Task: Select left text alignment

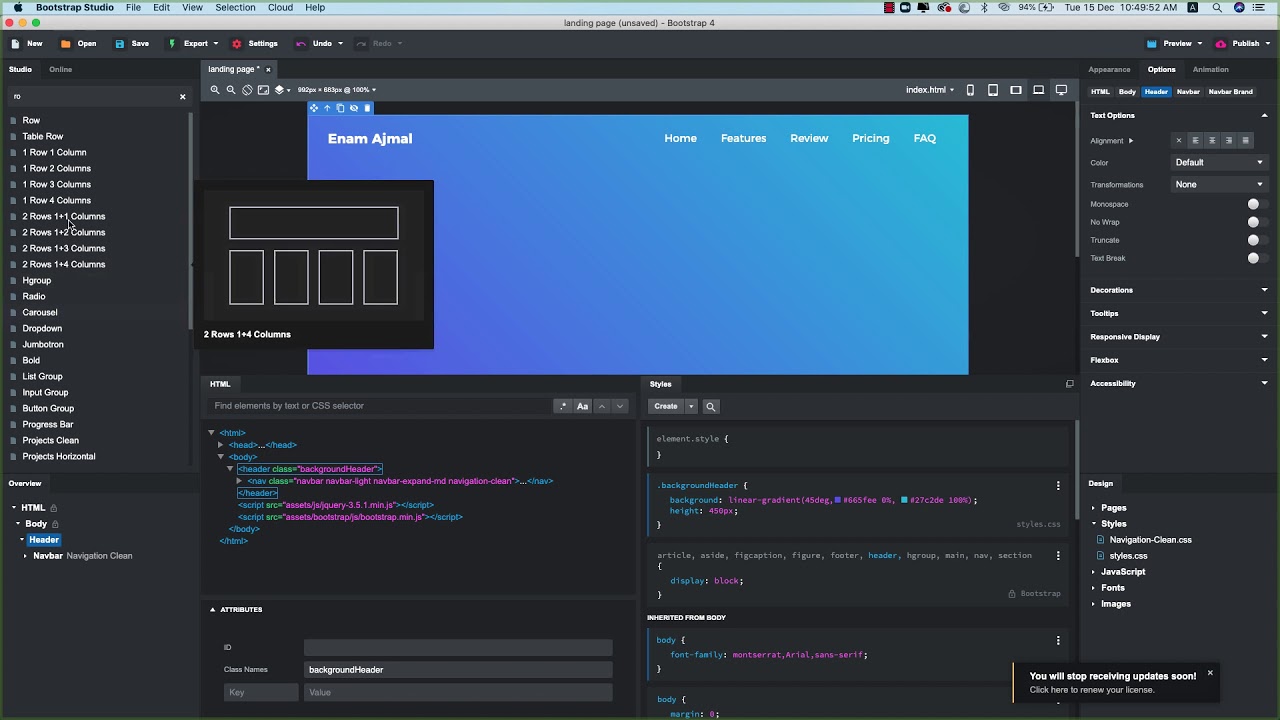Action: coord(1195,141)
